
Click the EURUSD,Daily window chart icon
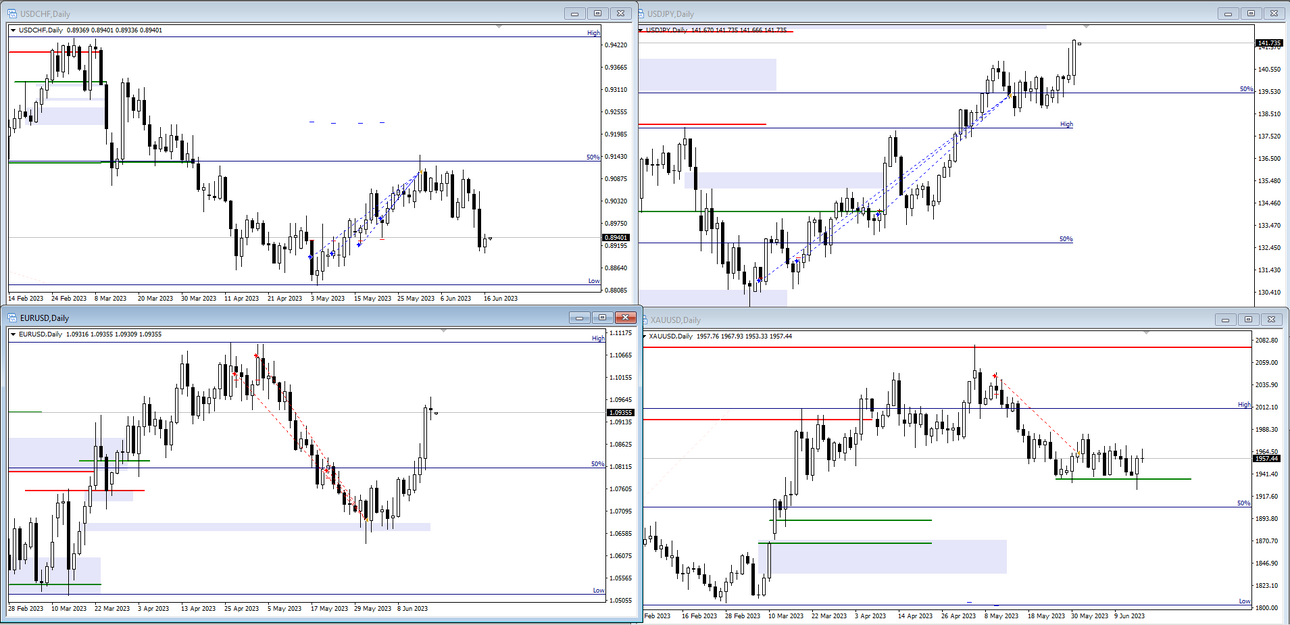[x=12, y=317]
